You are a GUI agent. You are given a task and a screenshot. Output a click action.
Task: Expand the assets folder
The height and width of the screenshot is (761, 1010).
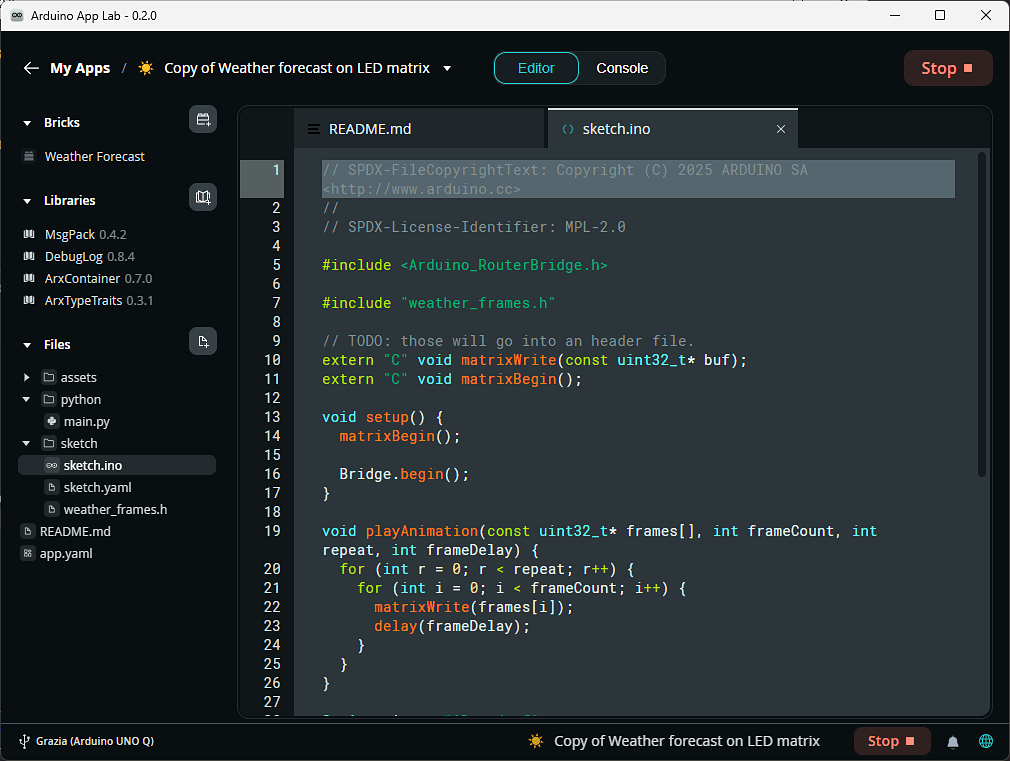[27, 378]
